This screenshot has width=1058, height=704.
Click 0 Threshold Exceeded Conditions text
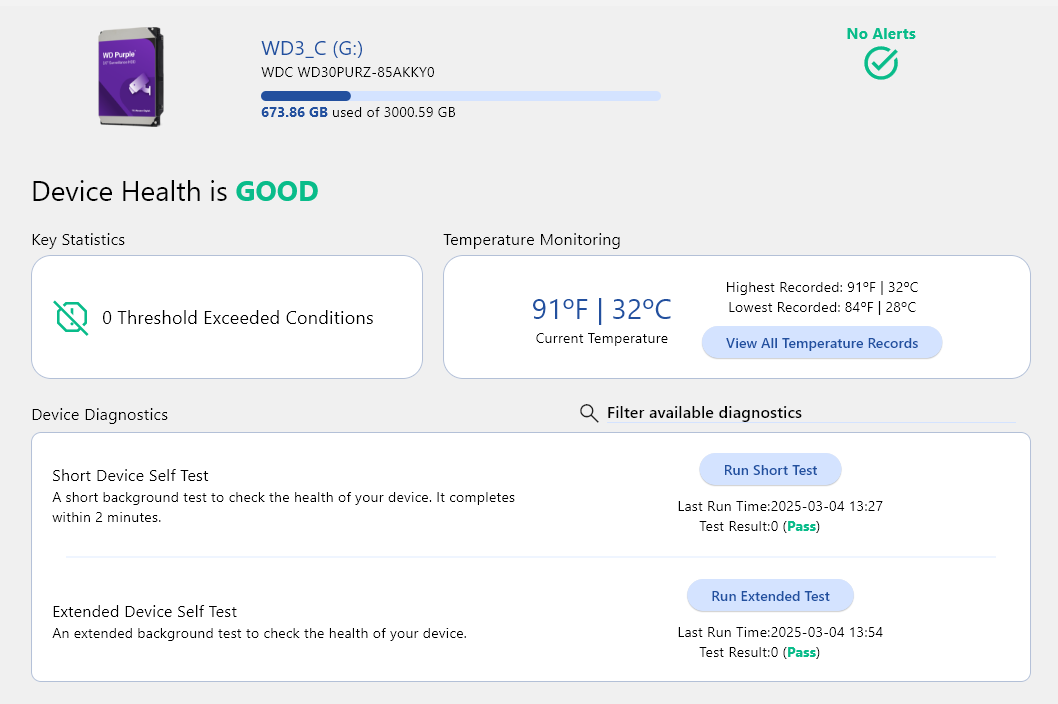[238, 317]
